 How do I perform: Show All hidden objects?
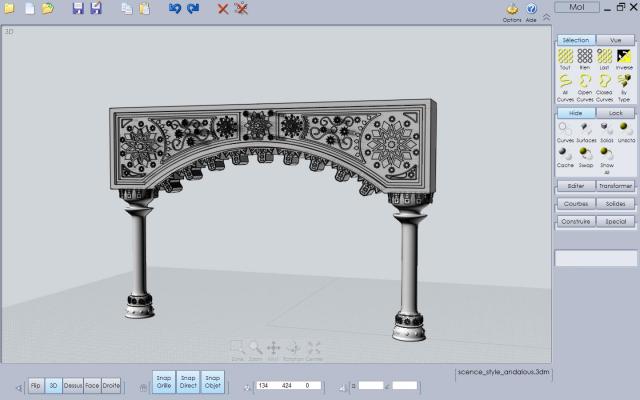point(607,161)
